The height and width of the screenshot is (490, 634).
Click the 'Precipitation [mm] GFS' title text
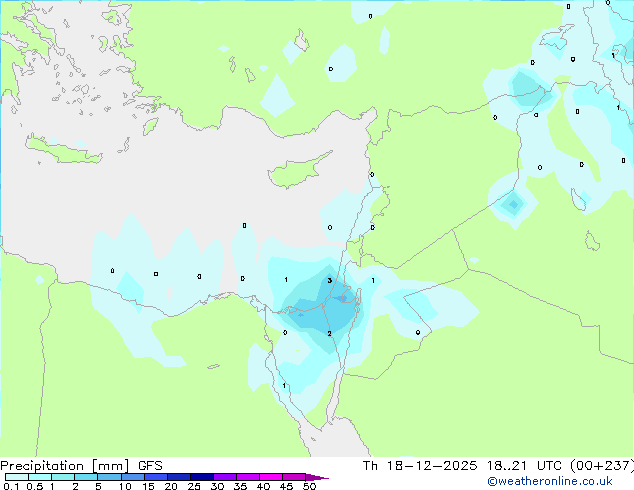click(x=81, y=466)
